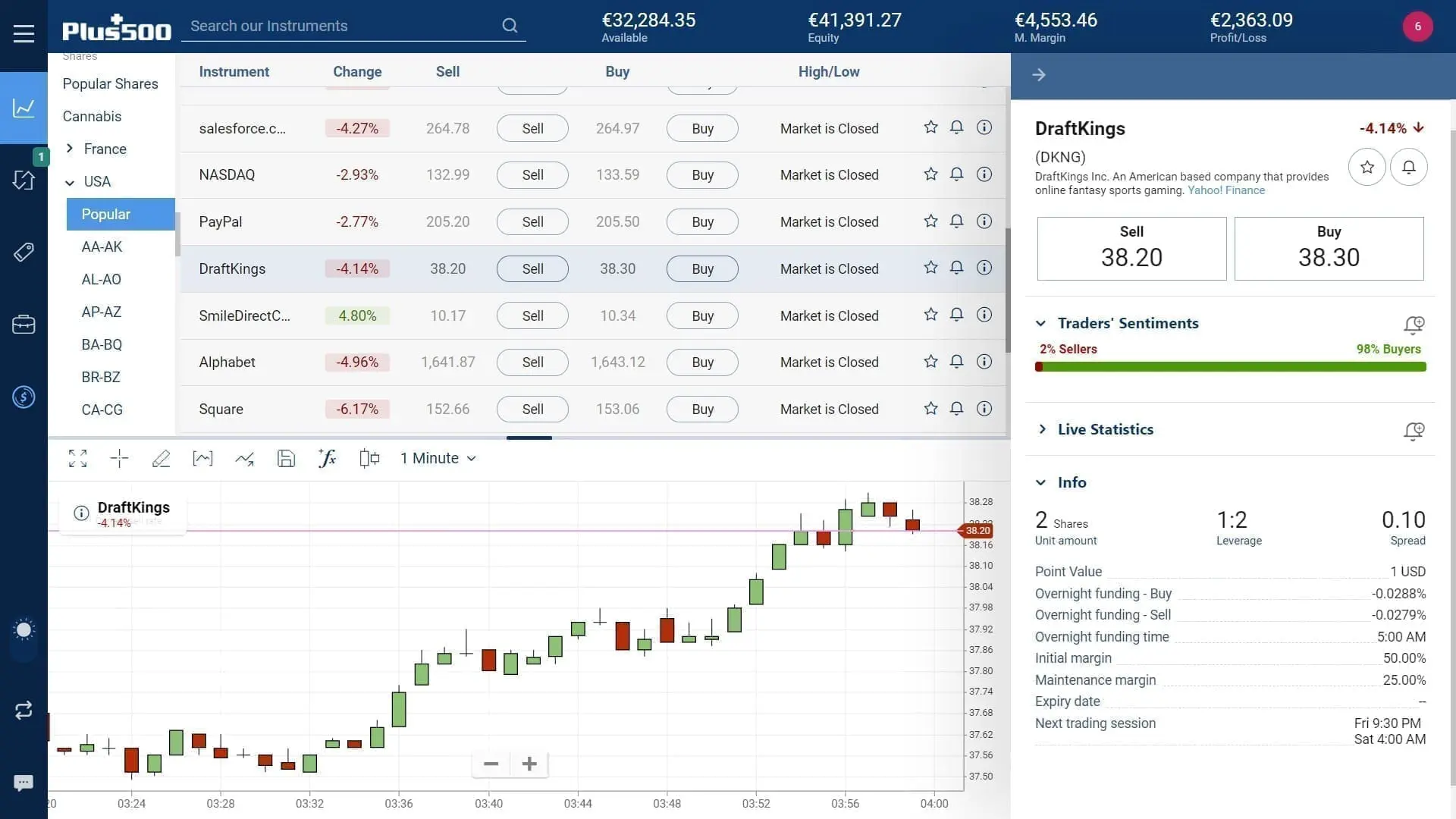Select Cannabis category
1456x819 pixels.
92,116
